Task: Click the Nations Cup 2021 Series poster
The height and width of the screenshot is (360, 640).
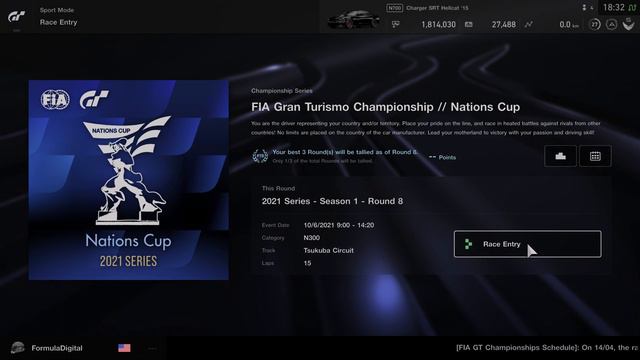Action: 129,180
